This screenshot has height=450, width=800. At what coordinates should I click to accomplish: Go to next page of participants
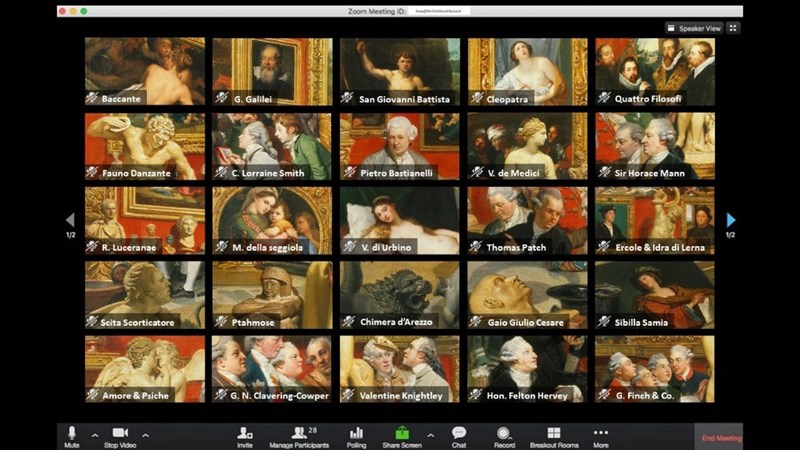[731, 220]
